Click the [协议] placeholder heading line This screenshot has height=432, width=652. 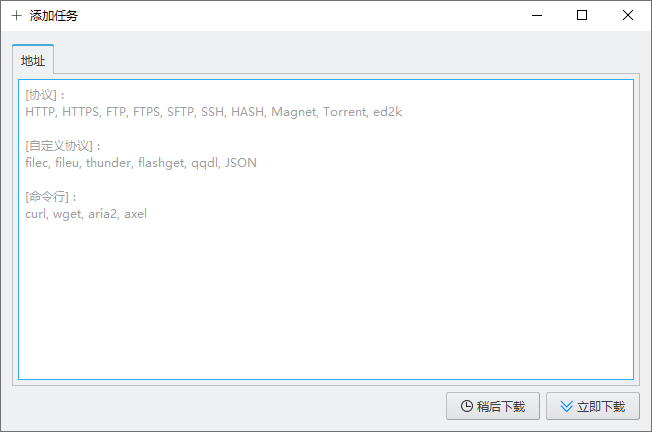point(45,95)
